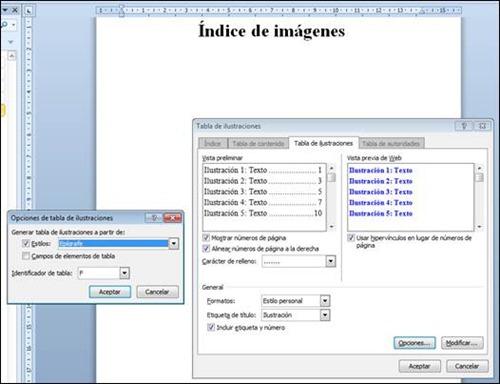Click the Opciones... button
500x384 pixels.
pyautogui.click(x=414, y=343)
